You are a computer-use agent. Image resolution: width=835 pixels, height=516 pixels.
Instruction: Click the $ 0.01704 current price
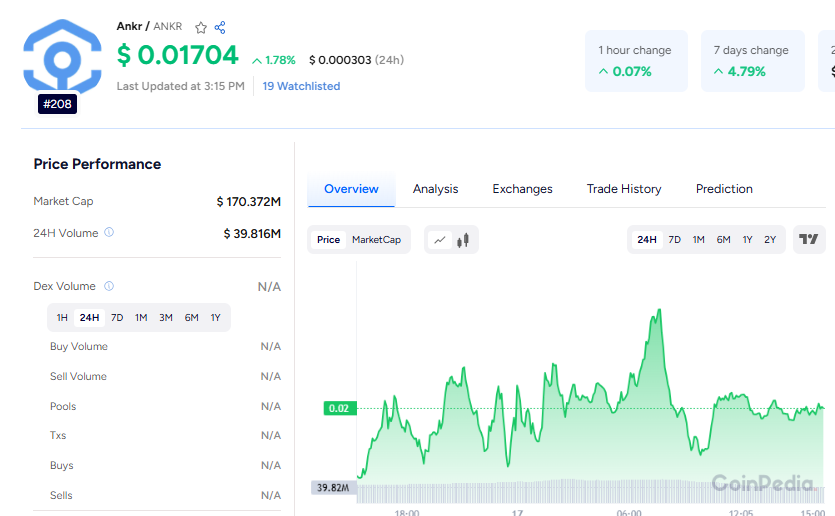(177, 55)
